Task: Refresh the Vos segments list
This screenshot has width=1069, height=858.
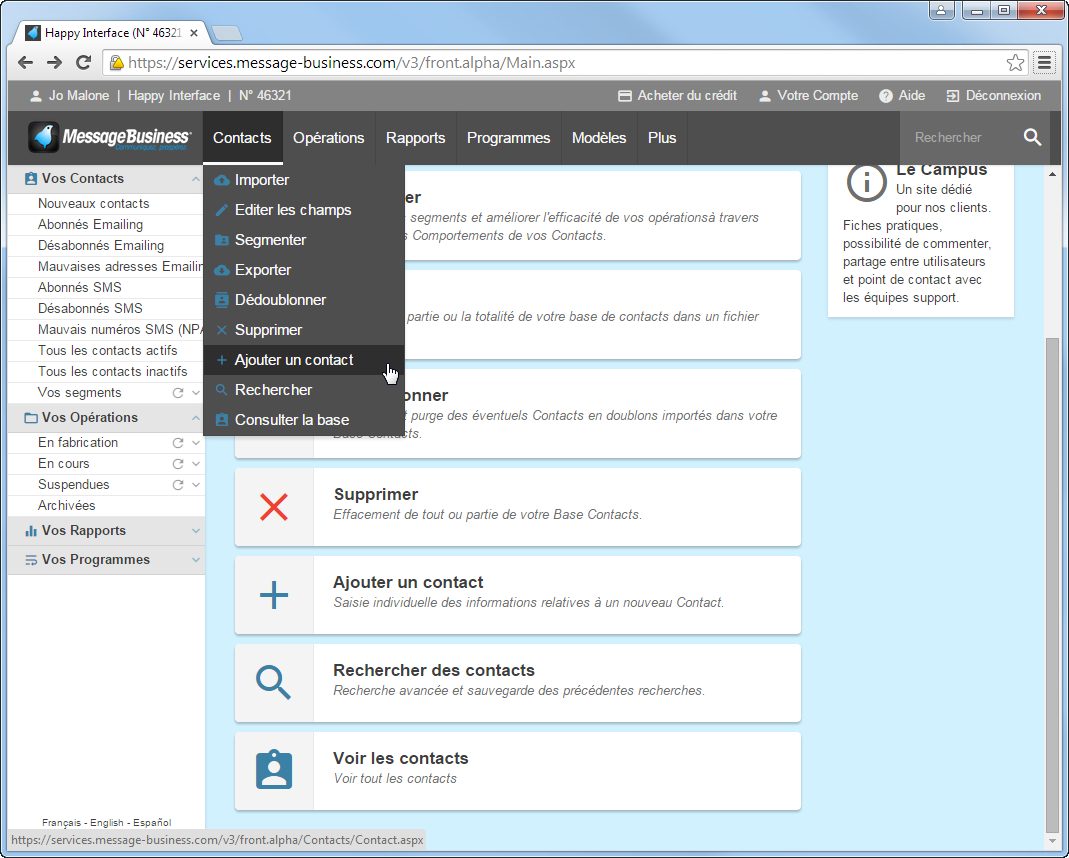Action: (178, 393)
